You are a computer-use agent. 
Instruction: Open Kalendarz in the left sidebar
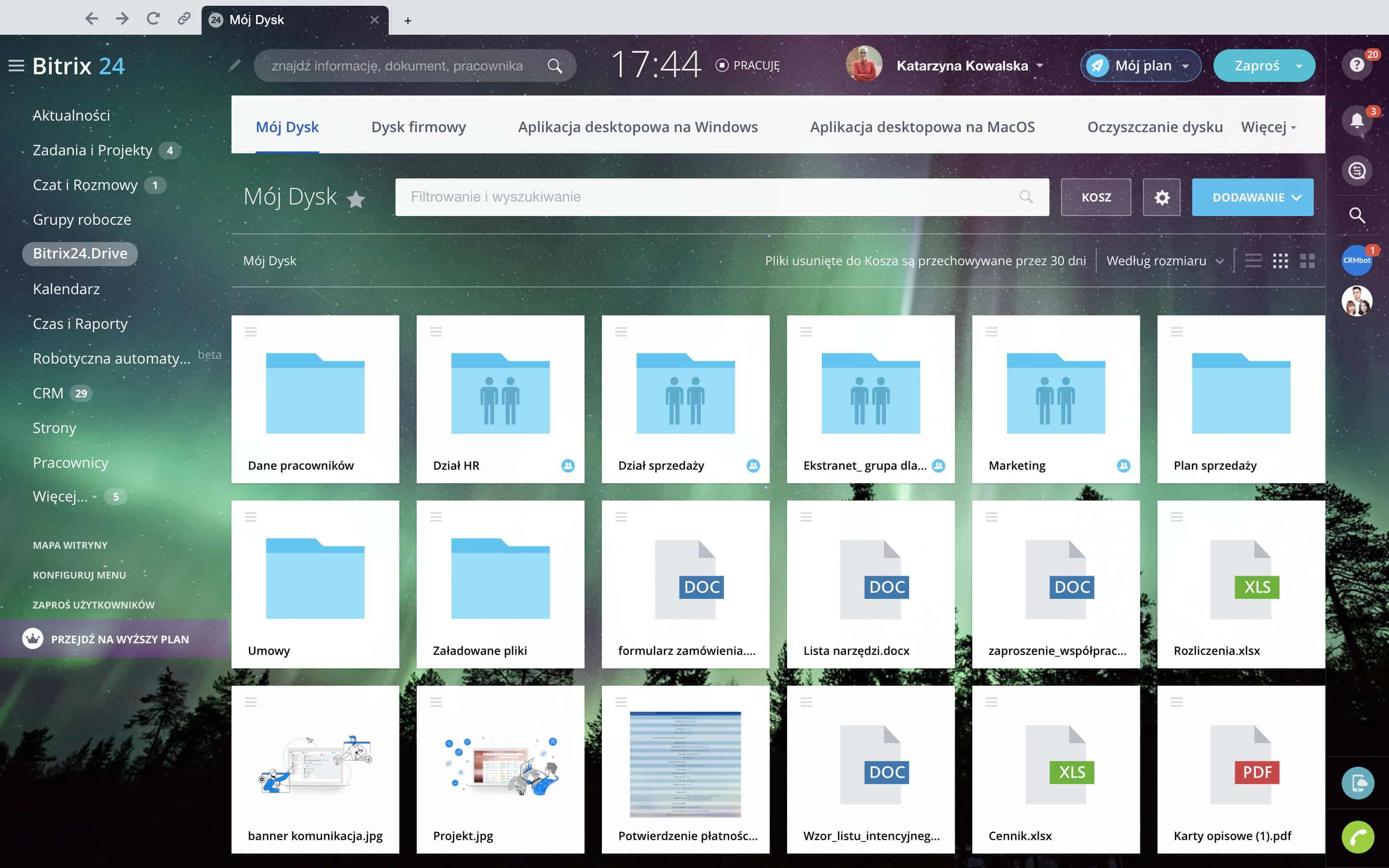(x=66, y=289)
